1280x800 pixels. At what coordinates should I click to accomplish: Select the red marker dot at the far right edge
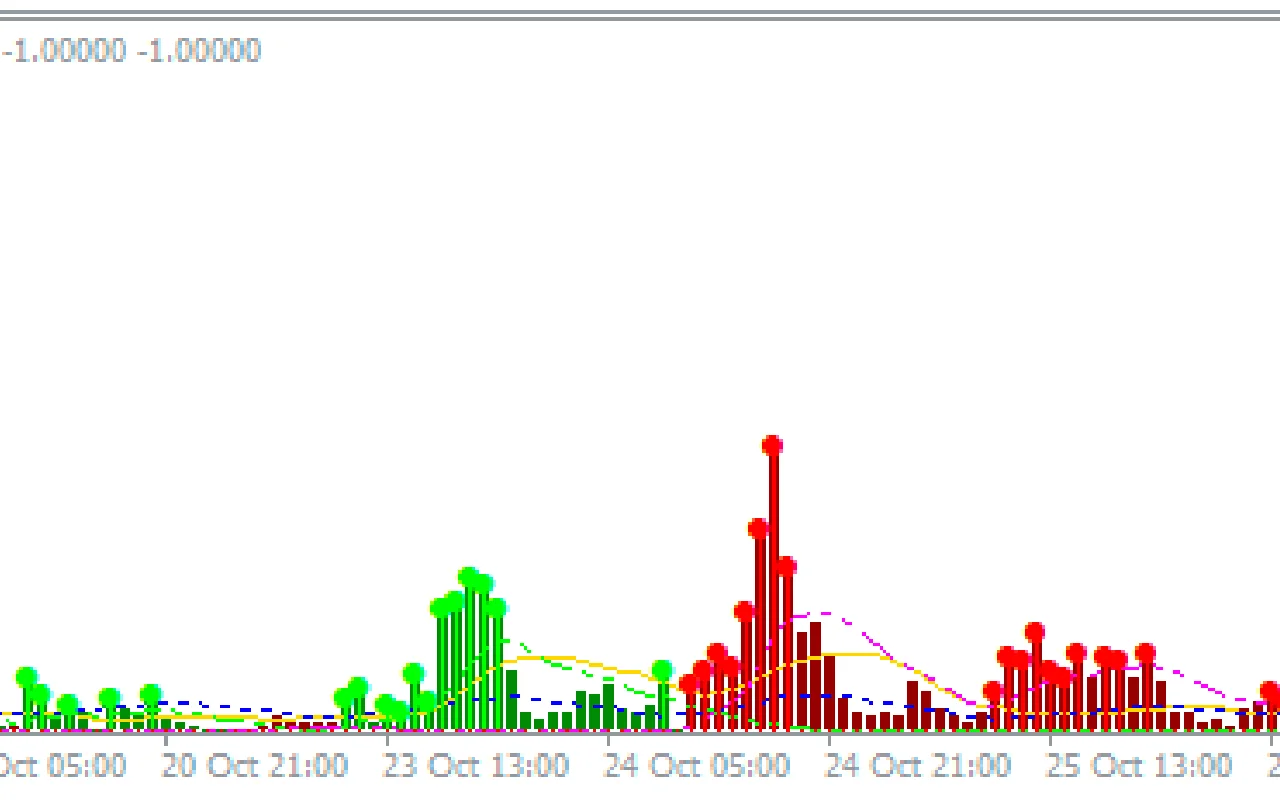(1270, 691)
